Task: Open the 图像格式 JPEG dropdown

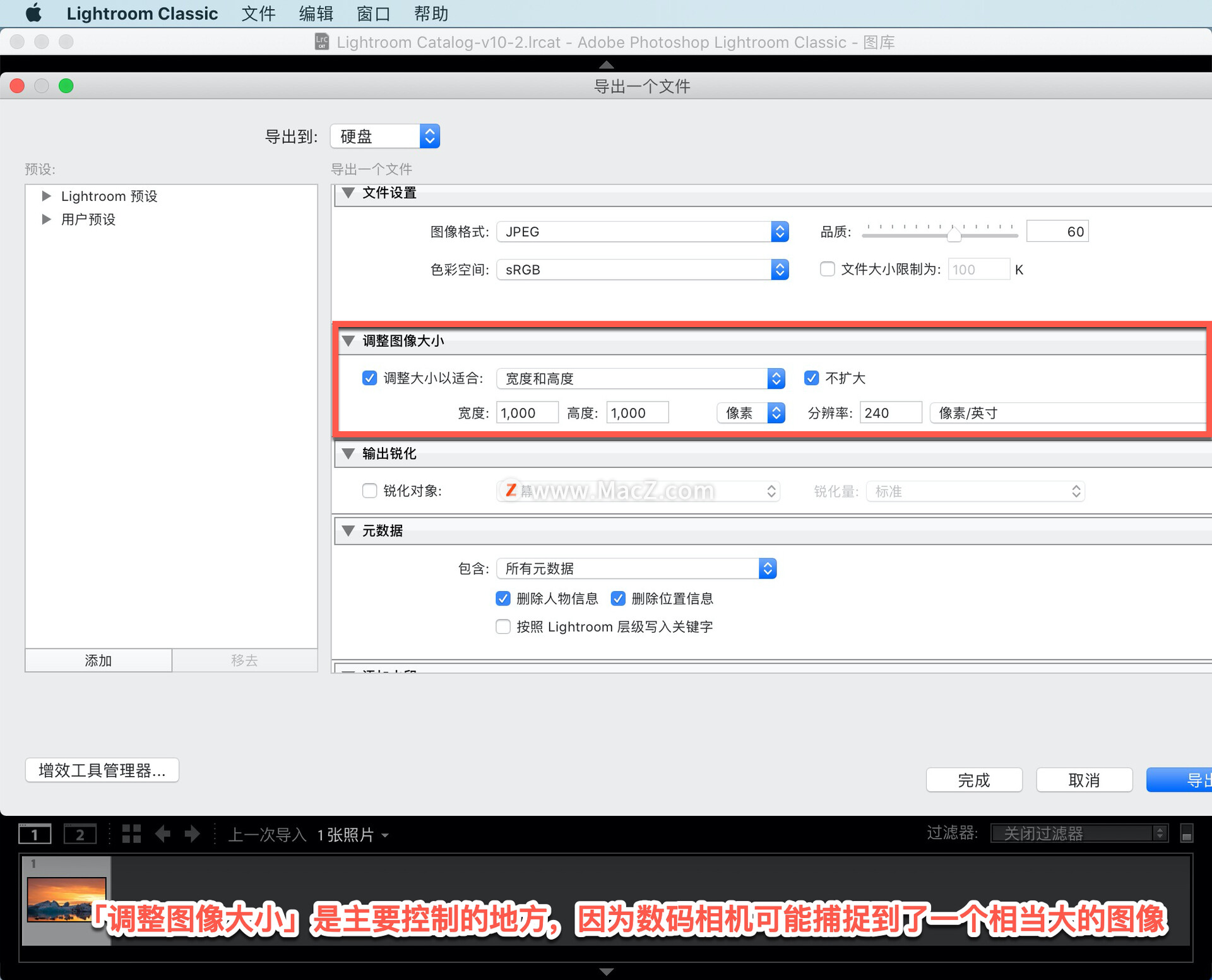Action: [x=643, y=232]
